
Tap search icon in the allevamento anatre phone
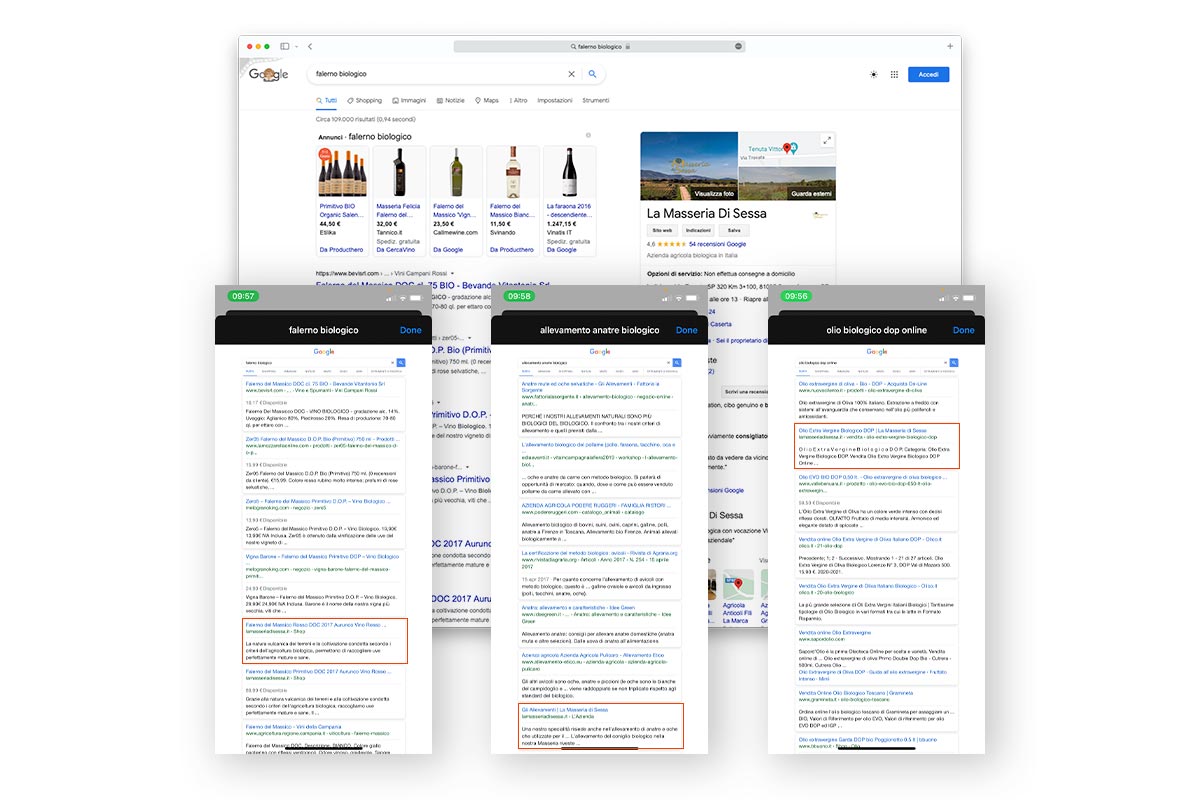pos(677,362)
